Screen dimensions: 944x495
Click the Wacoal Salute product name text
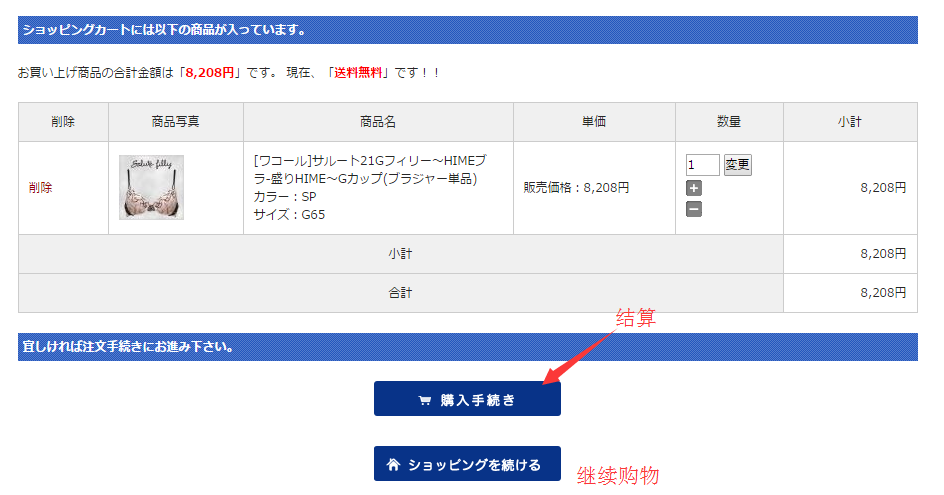370,170
